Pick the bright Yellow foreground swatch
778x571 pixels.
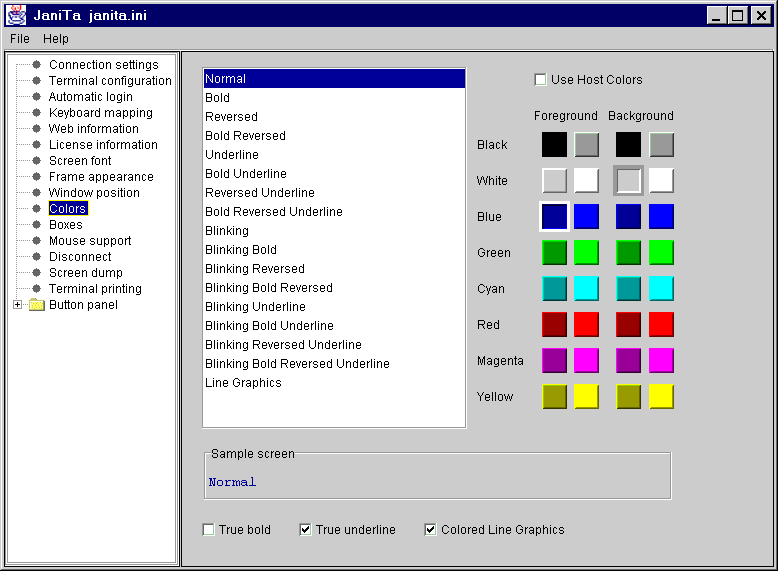586,396
